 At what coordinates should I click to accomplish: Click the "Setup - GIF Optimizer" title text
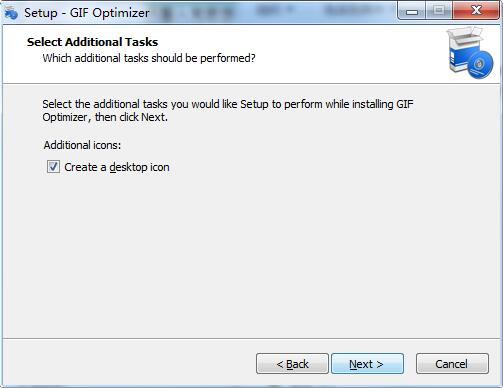pyautogui.click(x=87, y=13)
